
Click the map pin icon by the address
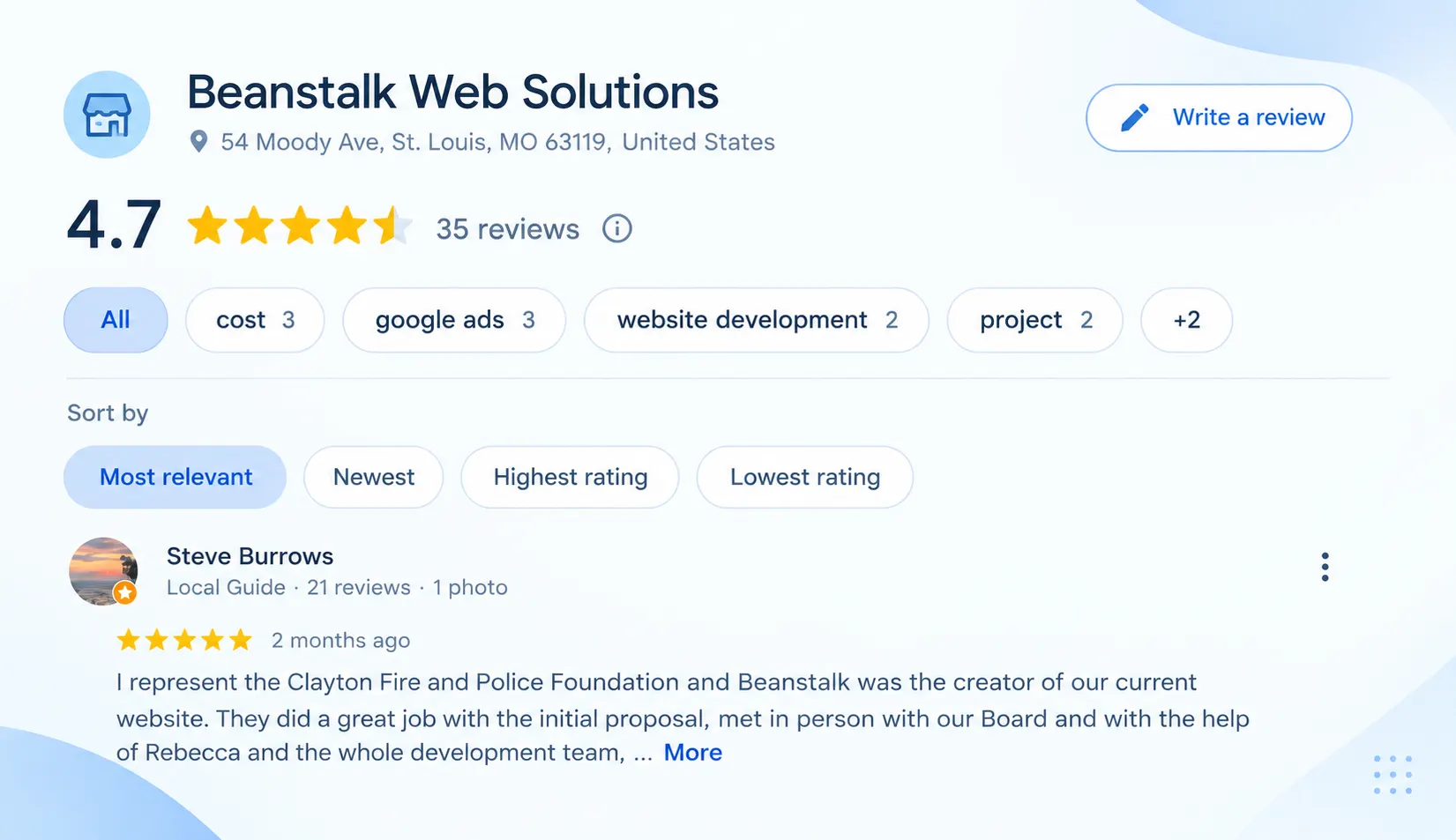point(199,142)
